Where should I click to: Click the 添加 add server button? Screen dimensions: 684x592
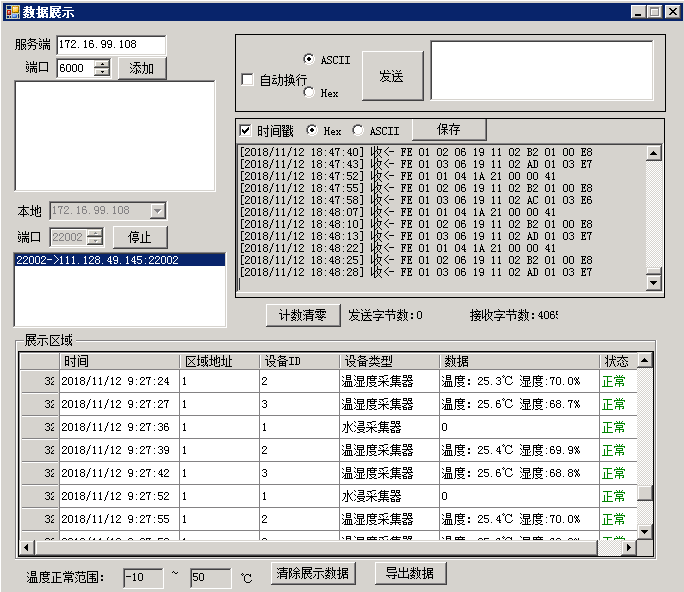[x=142, y=68]
